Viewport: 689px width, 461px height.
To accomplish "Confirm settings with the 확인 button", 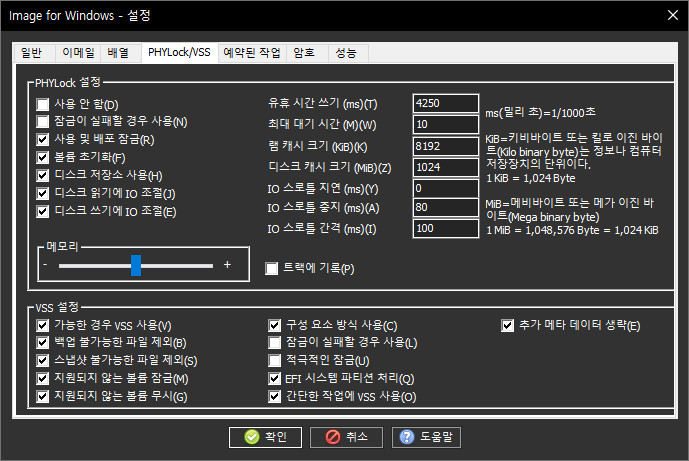I will click(265, 437).
